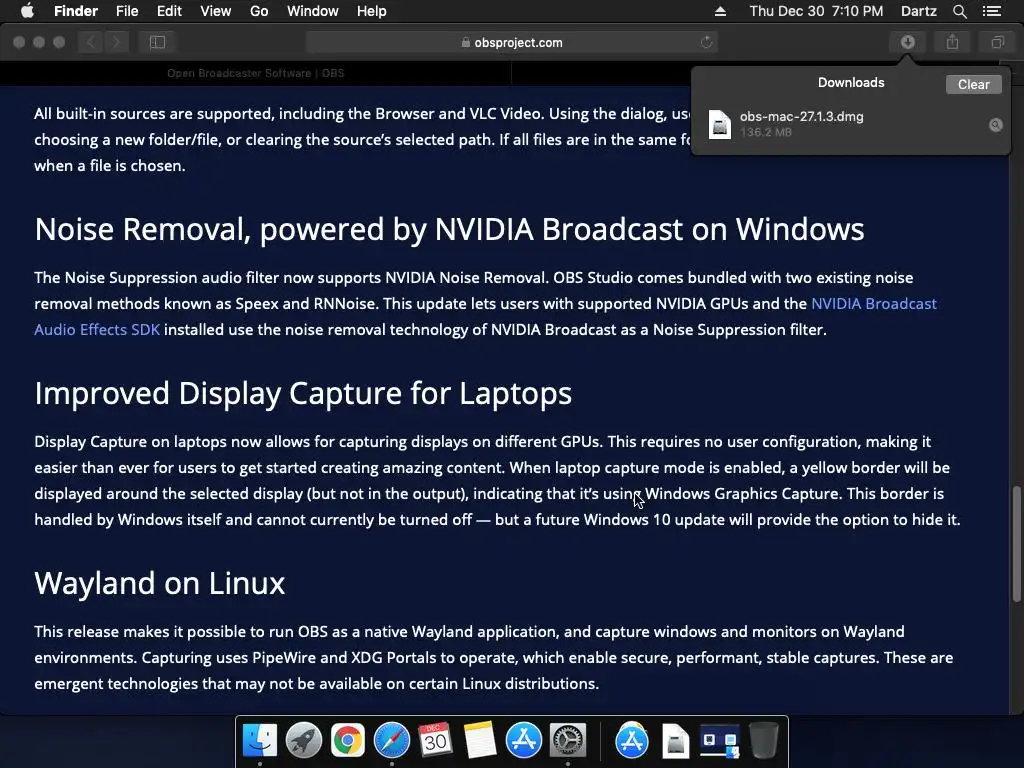This screenshot has width=1024, height=768.
Task: Open the Applications folder stack in Dock
Action: [632, 740]
